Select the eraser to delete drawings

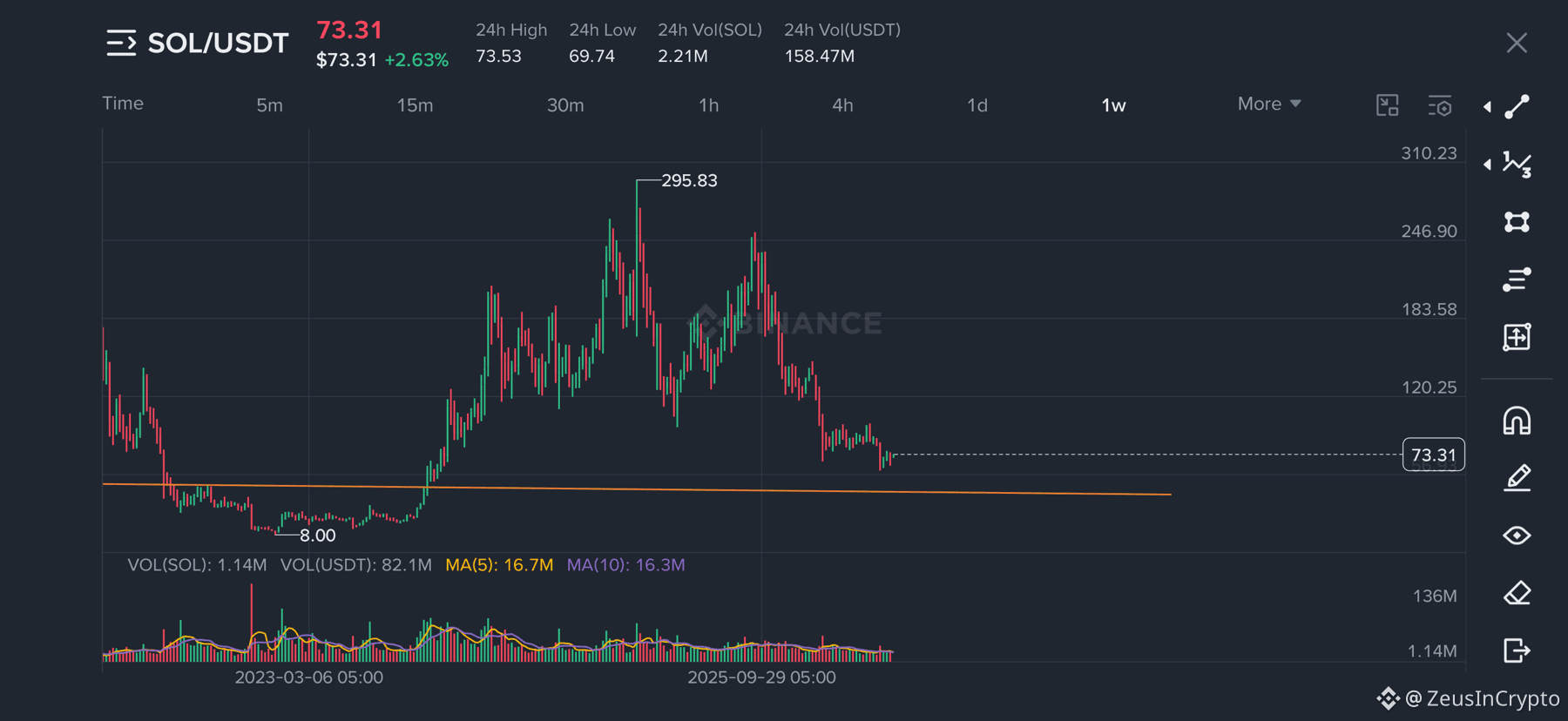coord(1517,593)
